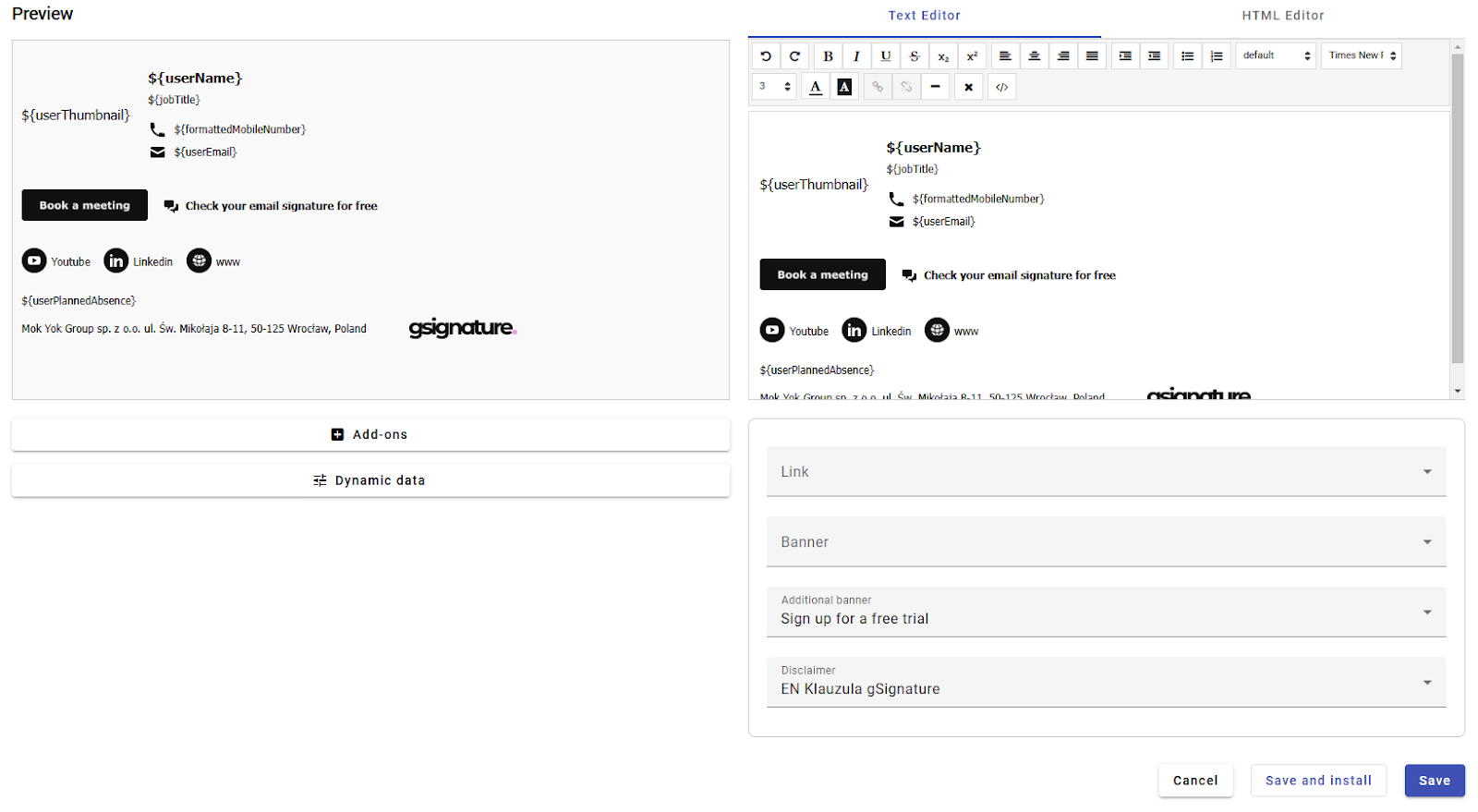The height and width of the screenshot is (812, 1478).
Task: Apply superscript formatting
Action: click(972, 56)
